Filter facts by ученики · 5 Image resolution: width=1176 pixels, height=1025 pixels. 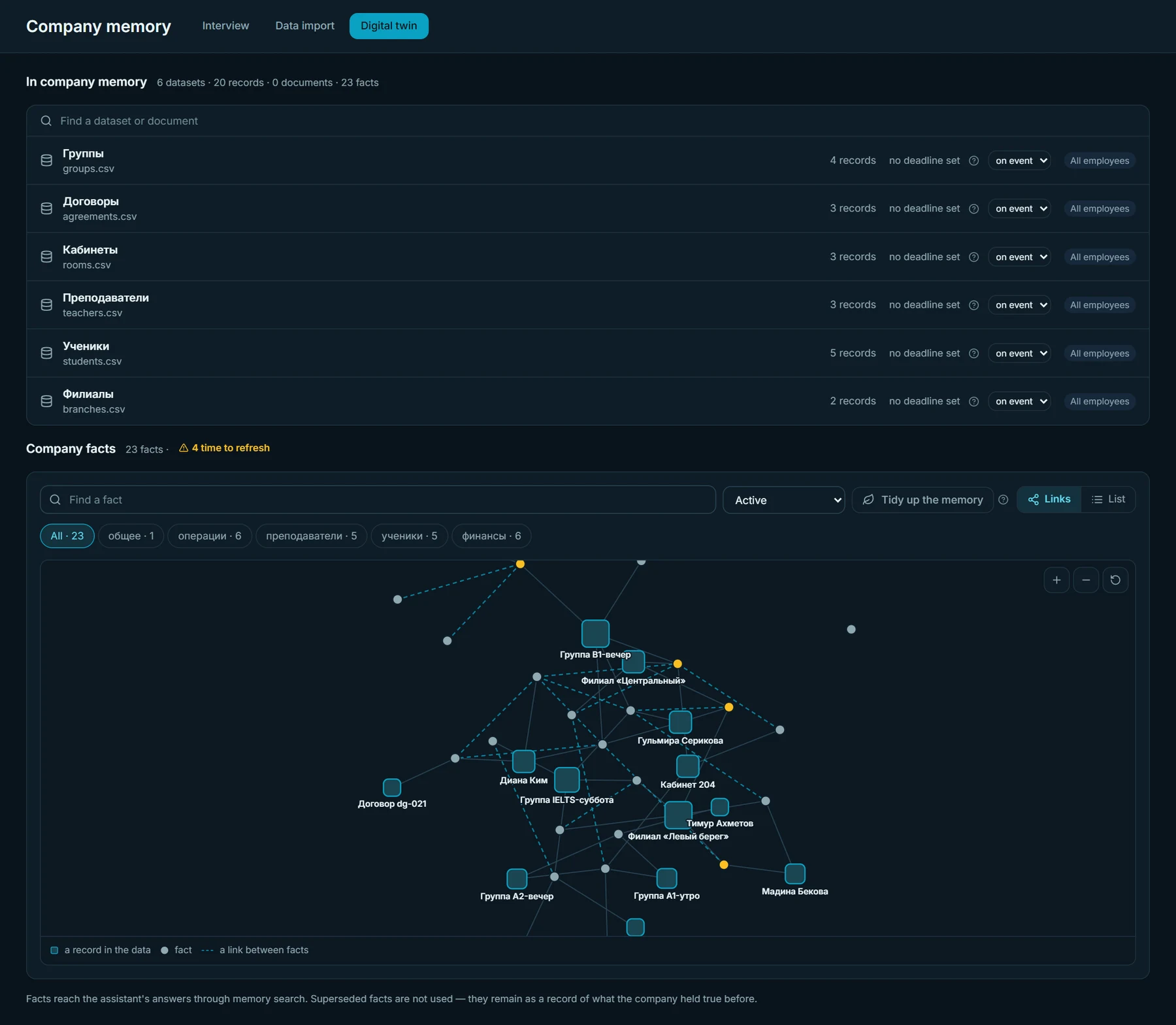pos(409,536)
